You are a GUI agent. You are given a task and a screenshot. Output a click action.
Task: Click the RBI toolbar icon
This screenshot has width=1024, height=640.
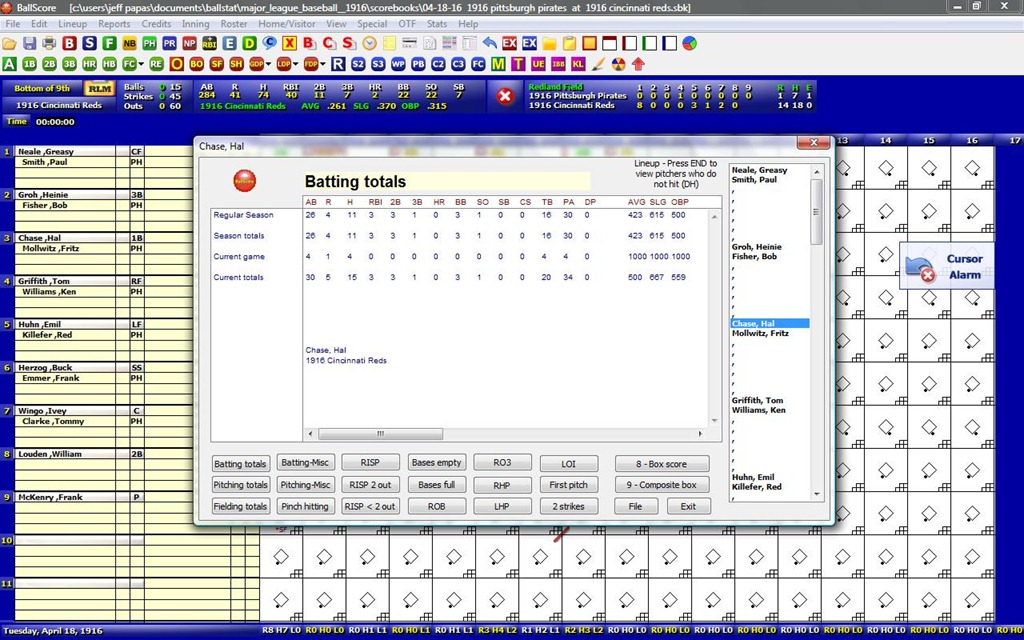click(x=210, y=44)
